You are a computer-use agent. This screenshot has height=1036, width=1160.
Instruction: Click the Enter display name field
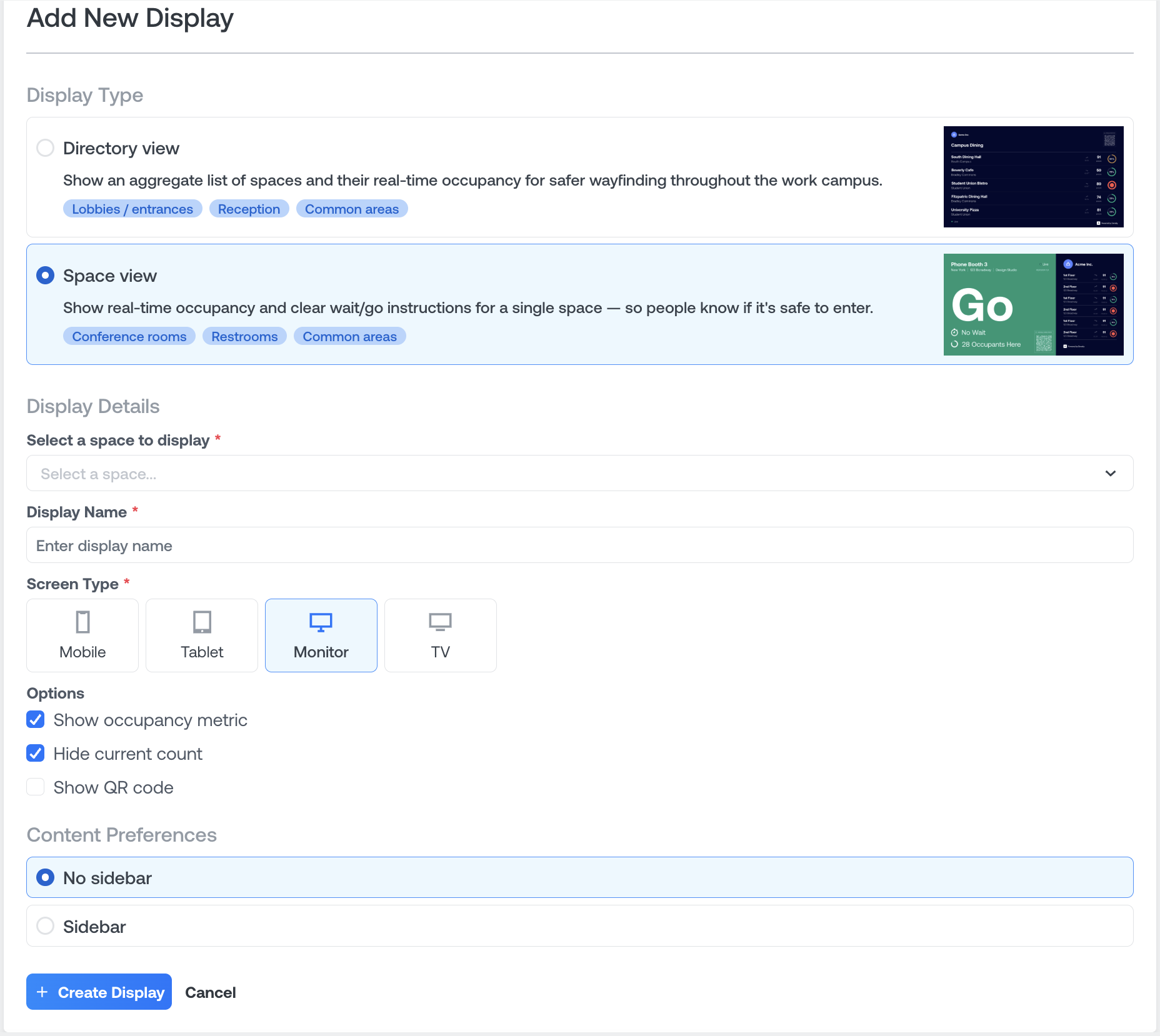[579, 545]
